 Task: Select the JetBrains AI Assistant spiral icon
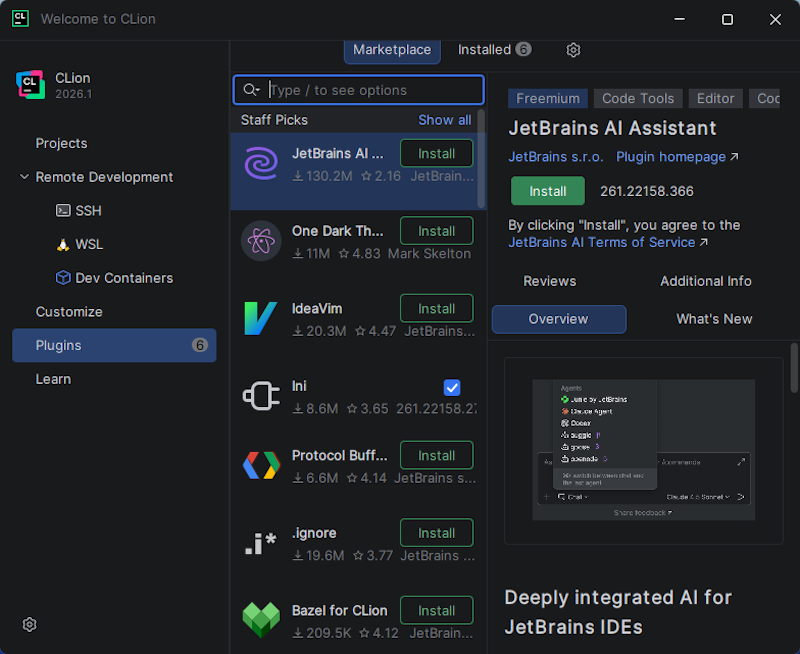[261, 163]
